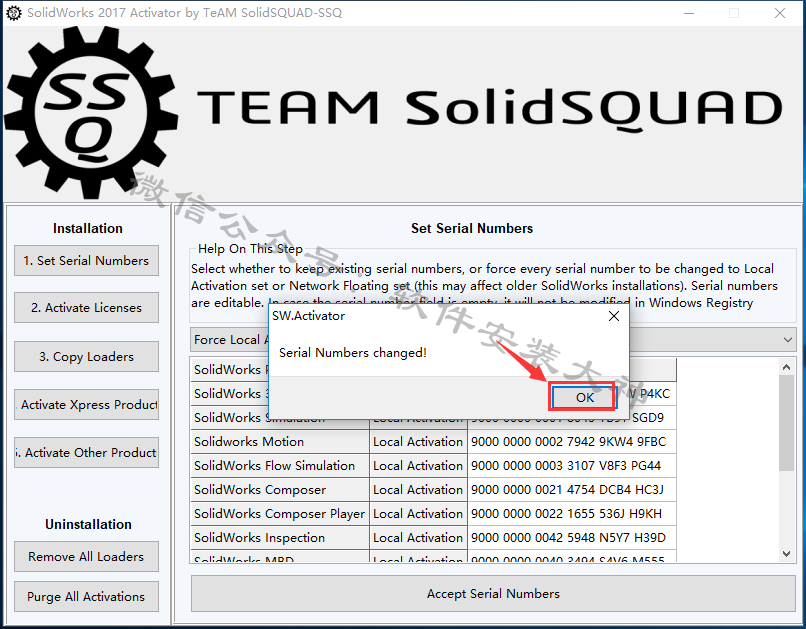Edit serial field ending in 9KW4 9FBC
The height and width of the screenshot is (629, 806).
(572, 441)
